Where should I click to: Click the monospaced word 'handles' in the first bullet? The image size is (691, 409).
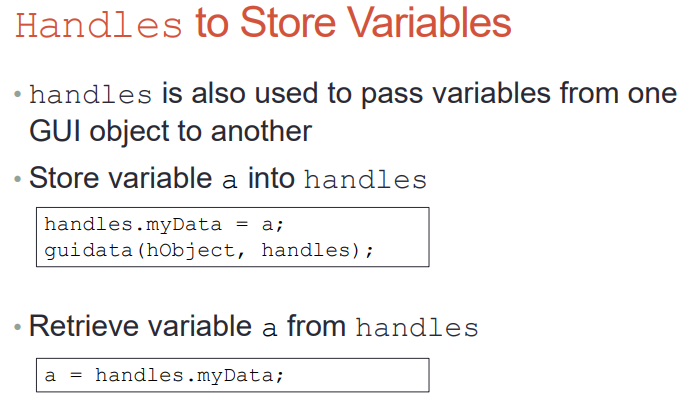coord(90,94)
